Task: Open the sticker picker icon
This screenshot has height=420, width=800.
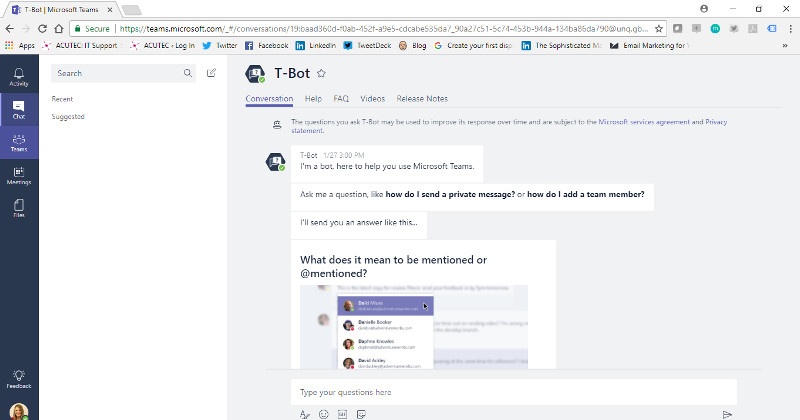Action: point(361,414)
